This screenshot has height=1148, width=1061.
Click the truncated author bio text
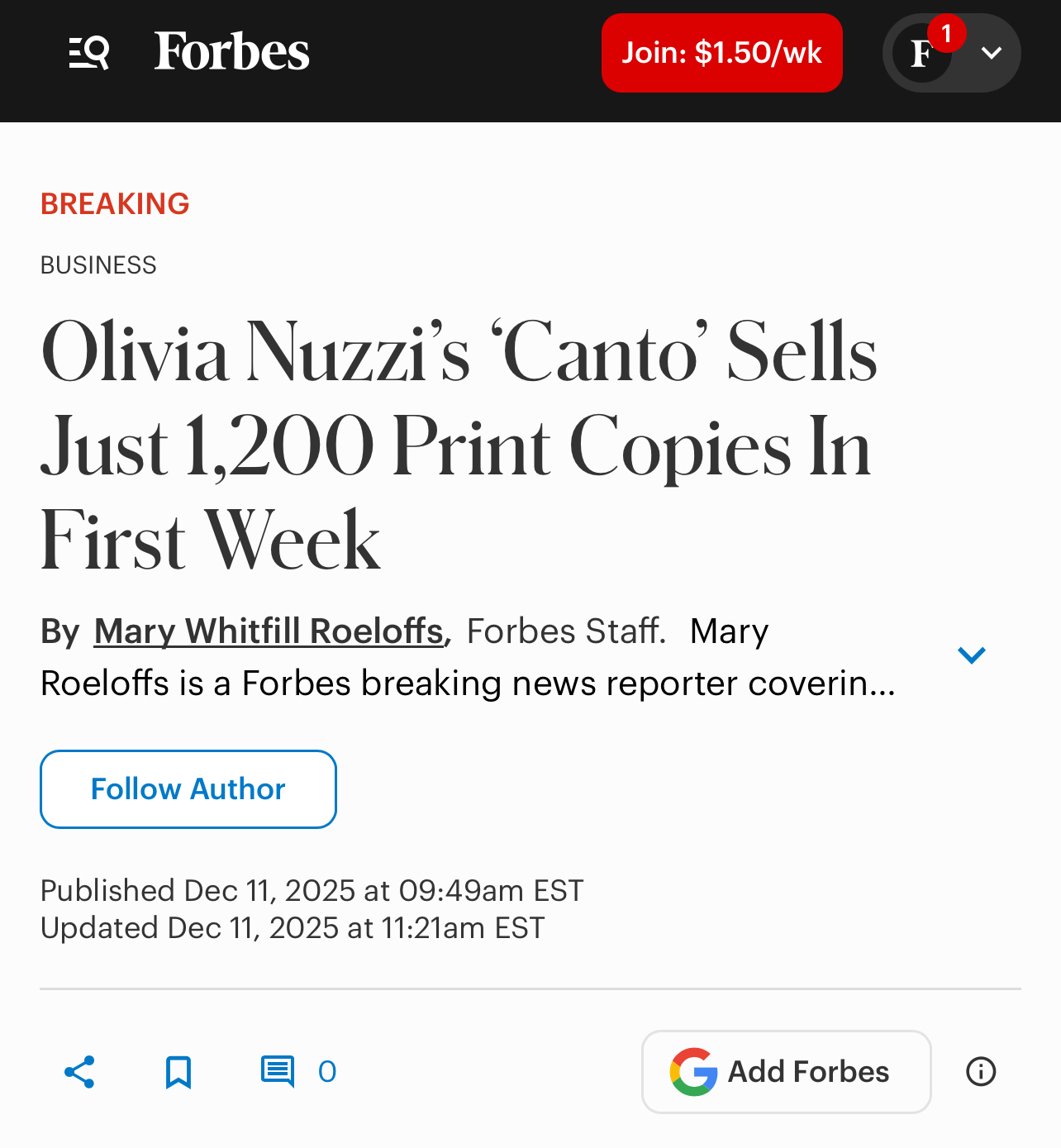468,684
